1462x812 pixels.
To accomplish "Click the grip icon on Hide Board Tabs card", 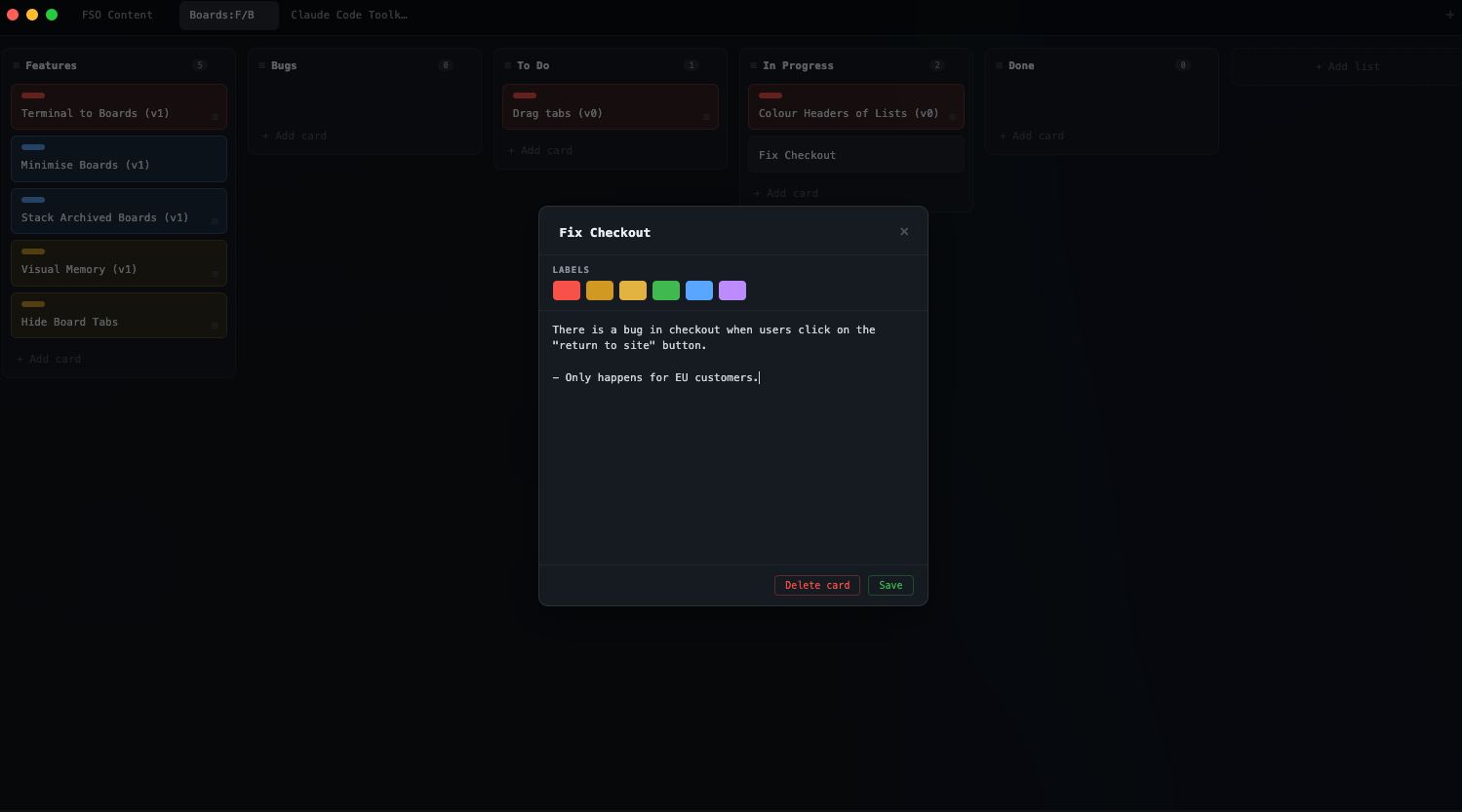I will coord(216,327).
